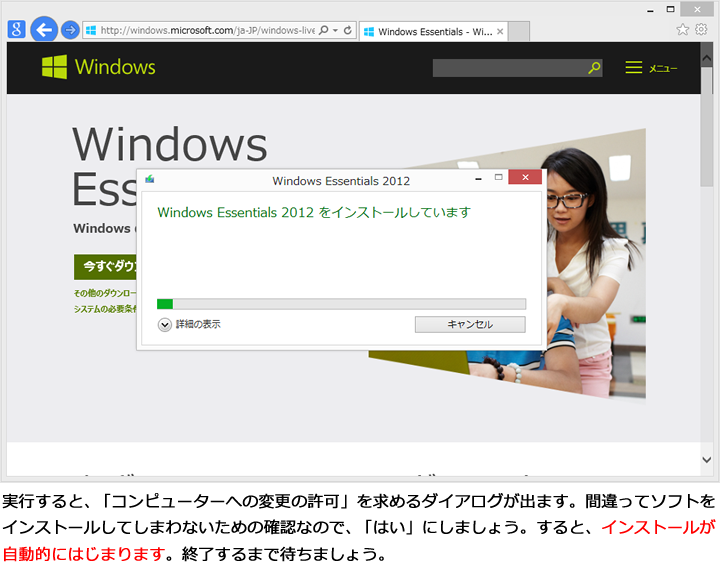Open the address bar dropdown arrow

[335, 30]
